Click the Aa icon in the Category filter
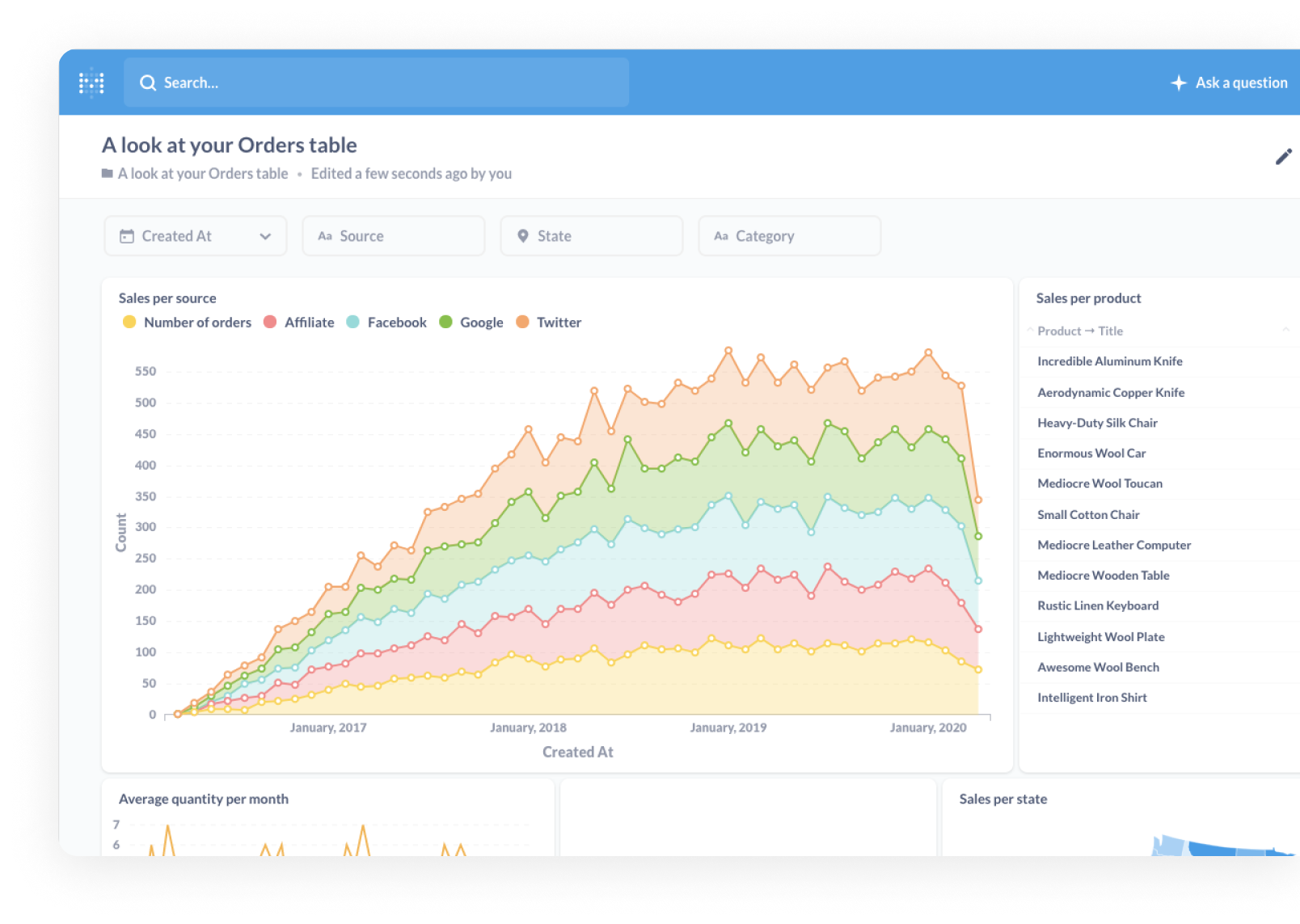 point(722,235)
